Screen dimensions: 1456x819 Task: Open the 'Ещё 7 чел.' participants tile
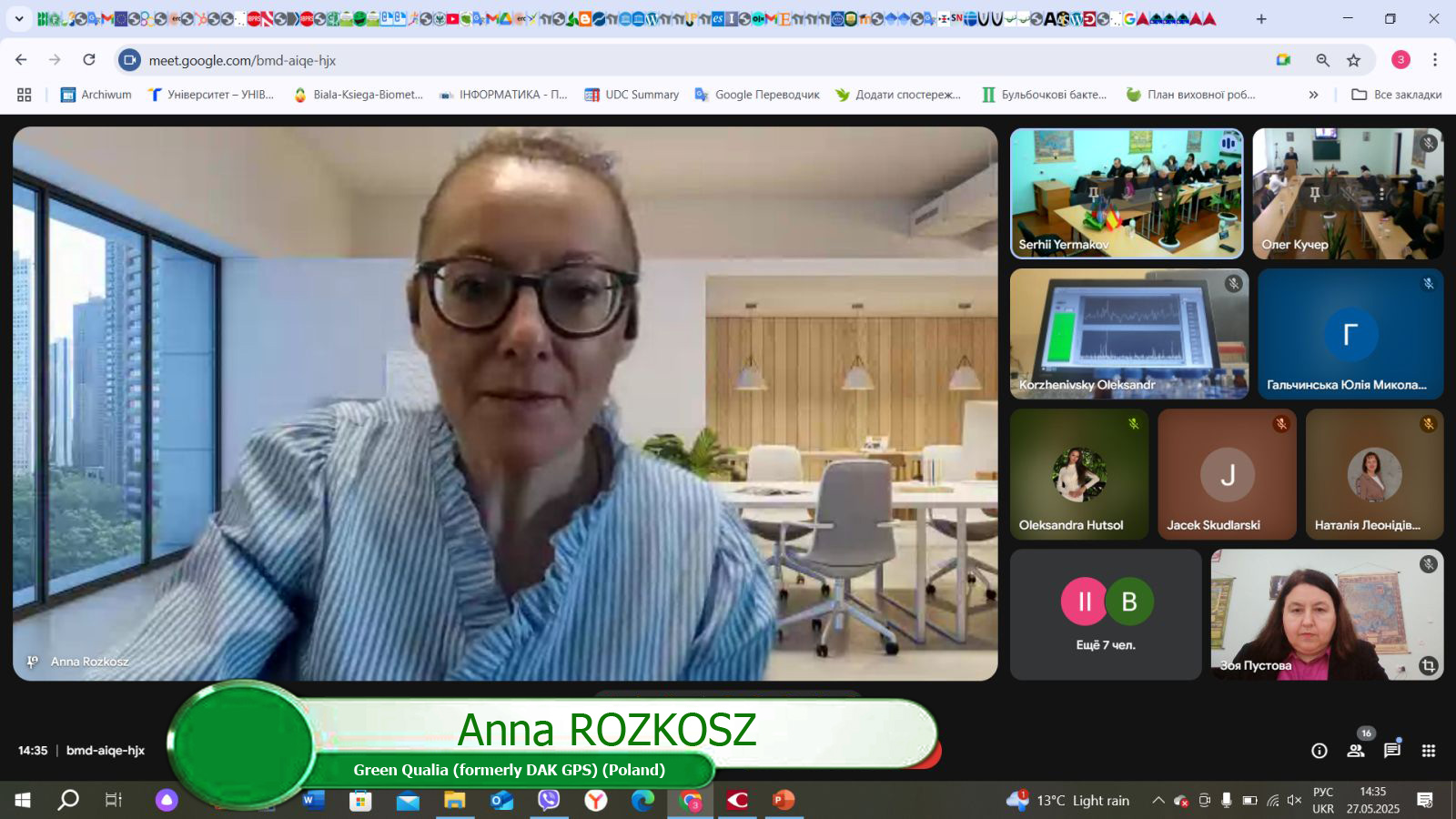(1106, 614)
